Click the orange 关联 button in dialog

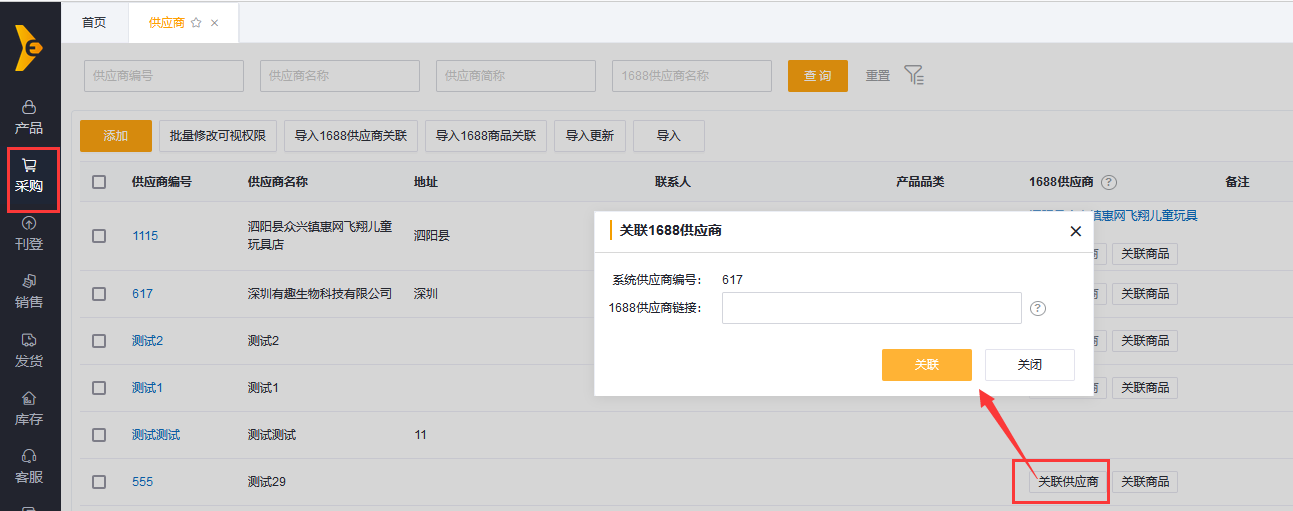(926, 365)
